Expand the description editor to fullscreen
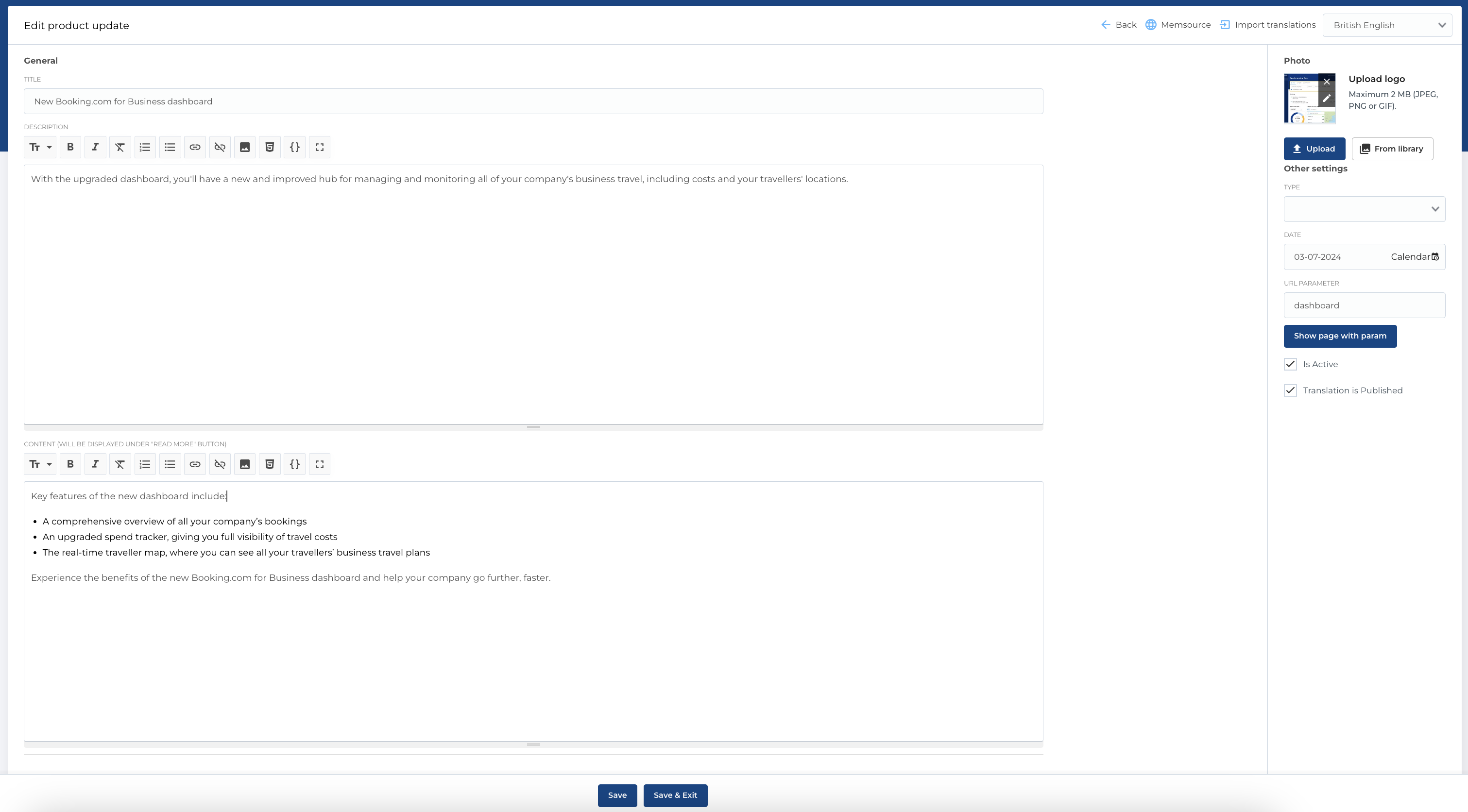1468x812 pixels. 320,147
